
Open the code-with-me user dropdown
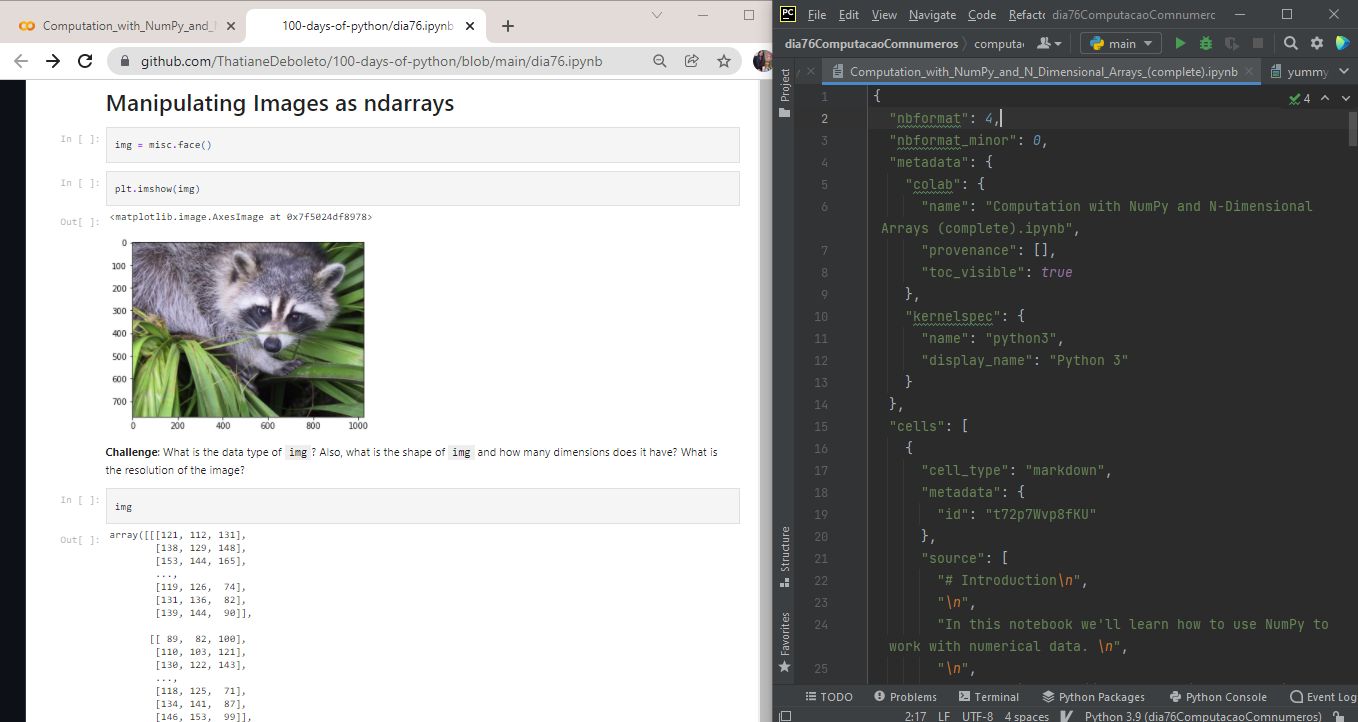[x=1049, y=43]
